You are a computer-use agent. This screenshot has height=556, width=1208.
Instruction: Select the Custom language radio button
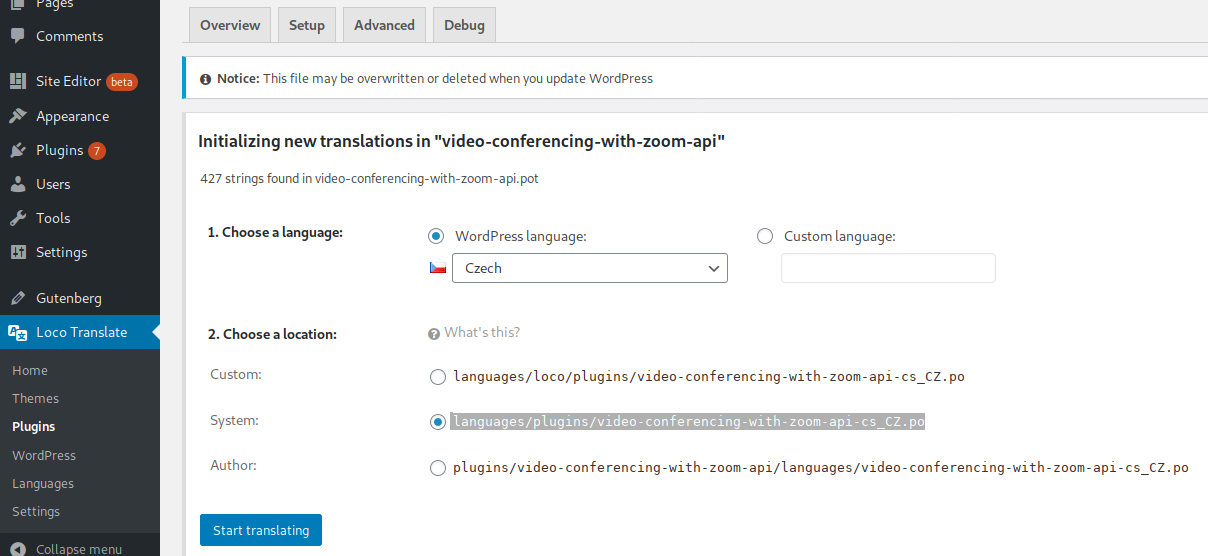pos(765,237)
